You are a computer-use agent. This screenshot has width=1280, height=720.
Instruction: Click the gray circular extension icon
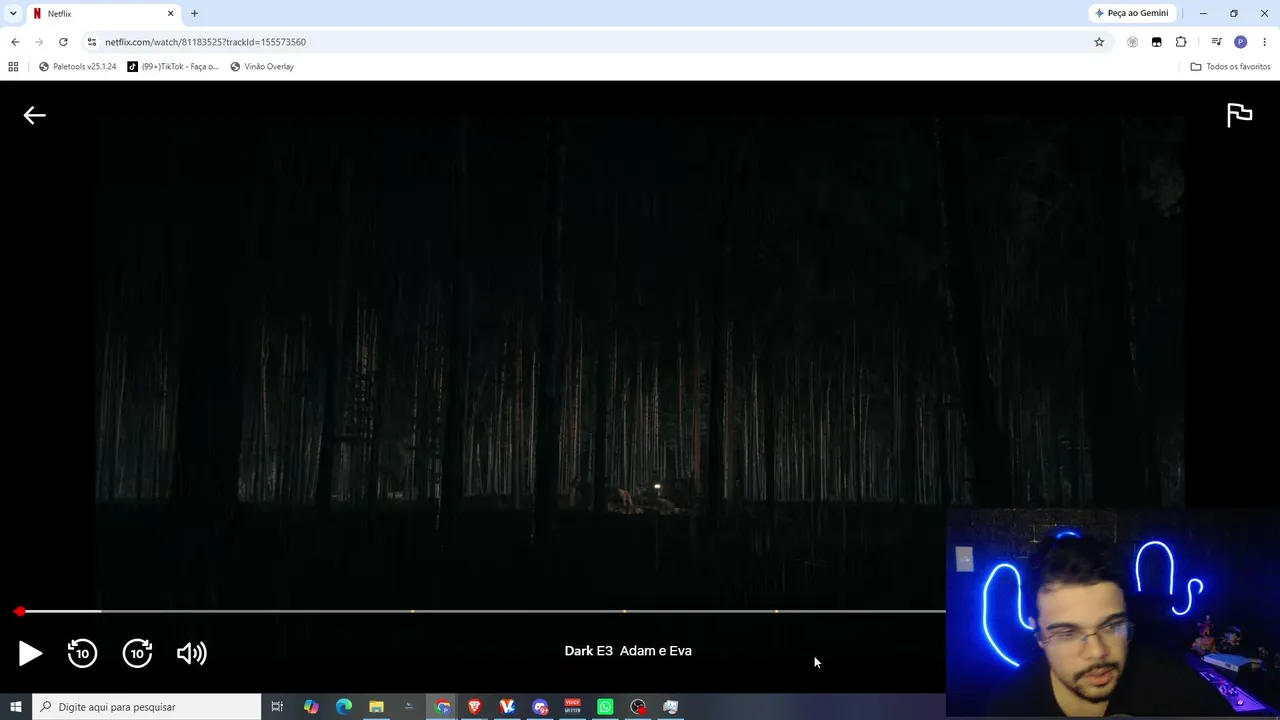point(1132,42)
